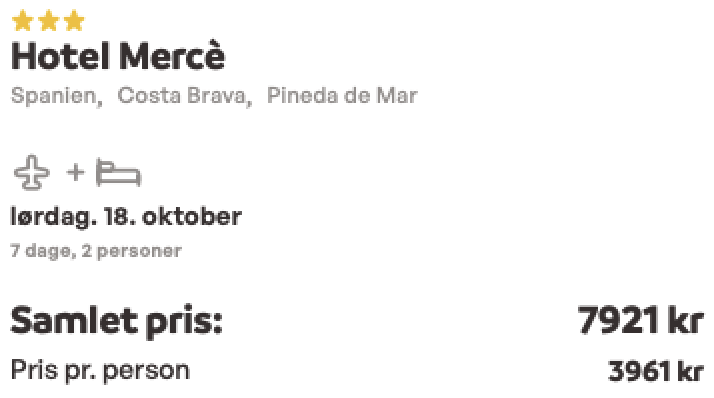This screenshot has height=398, width=714.
Task: Click the second yellow rating star
Action: click(x=48, y=21)
